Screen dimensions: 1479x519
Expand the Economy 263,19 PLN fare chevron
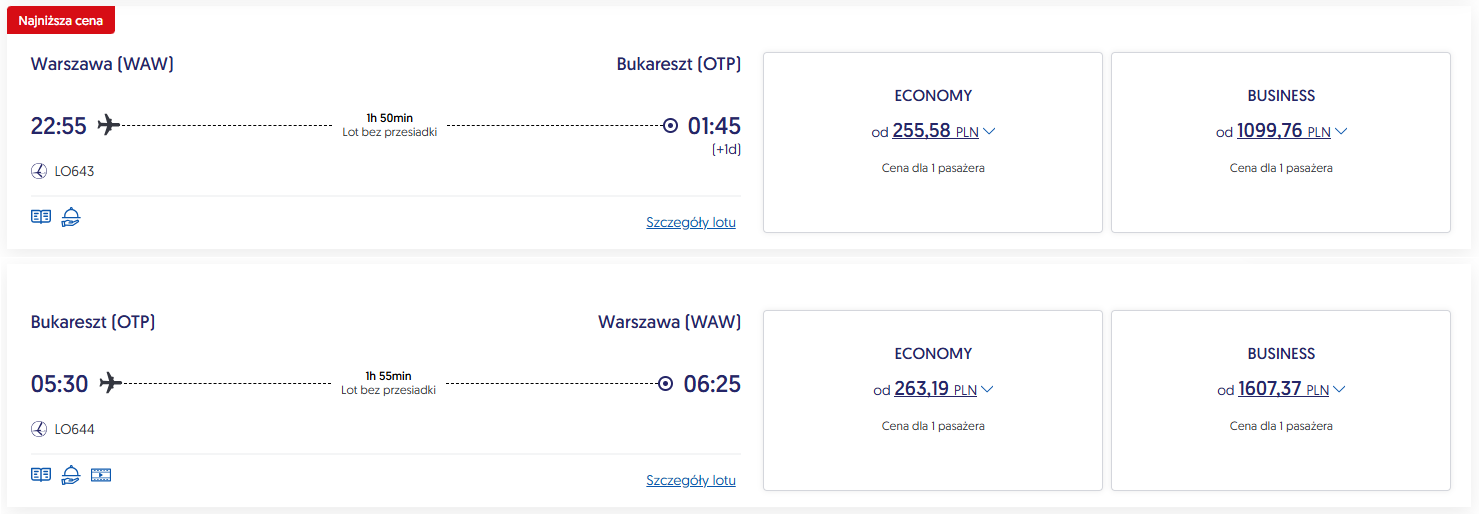click(987, 390)
